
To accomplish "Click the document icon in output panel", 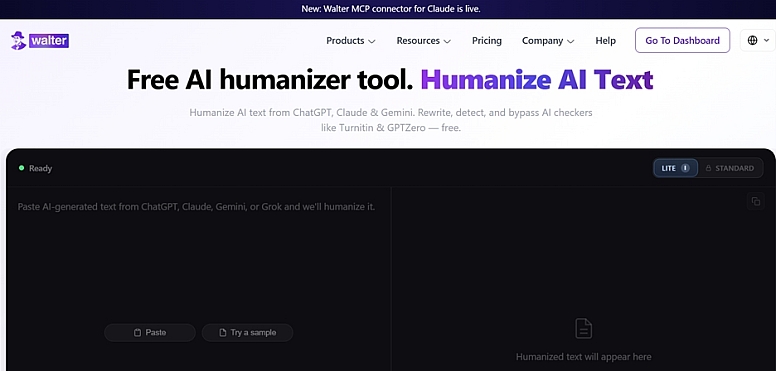I will 583,329.
